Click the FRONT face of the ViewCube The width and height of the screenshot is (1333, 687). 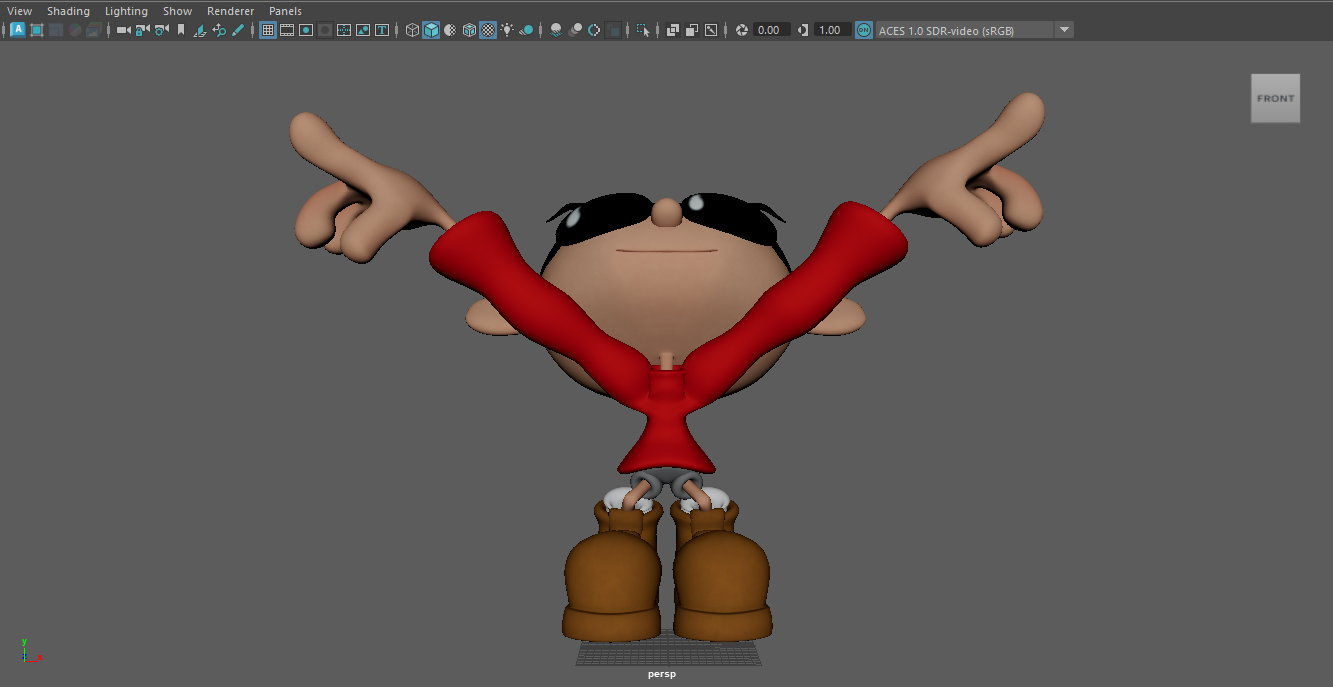(x=1275, y=98)
